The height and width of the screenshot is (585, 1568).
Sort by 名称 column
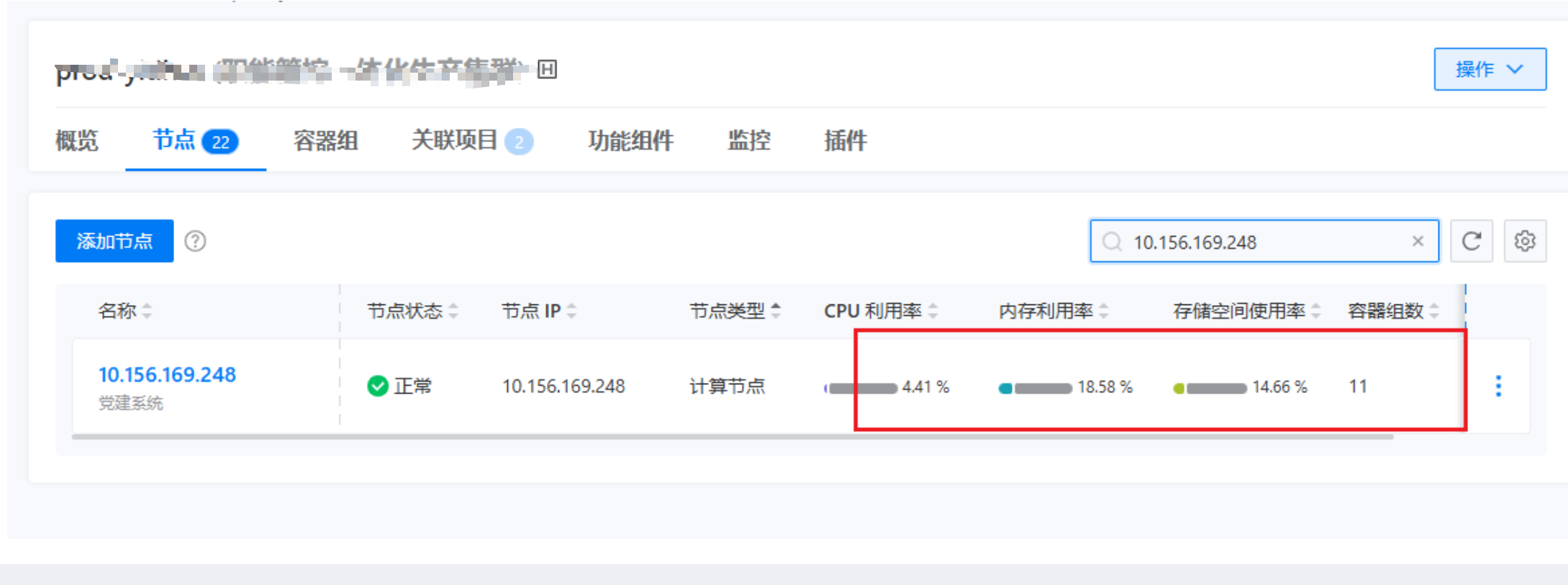pyautogui.click(x=124, y=311)
